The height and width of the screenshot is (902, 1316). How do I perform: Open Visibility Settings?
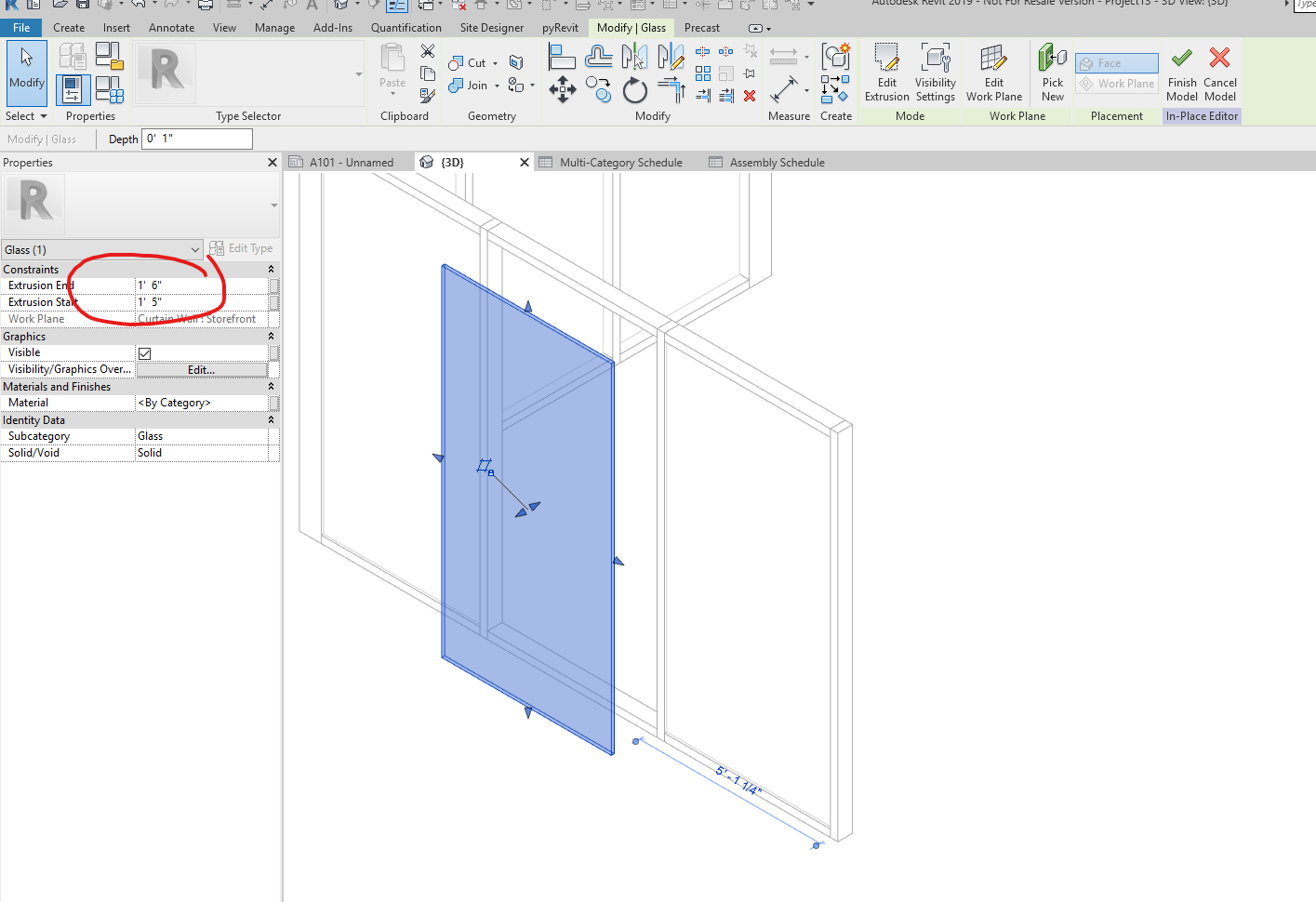pyautogui.click(x=936, y=73)
